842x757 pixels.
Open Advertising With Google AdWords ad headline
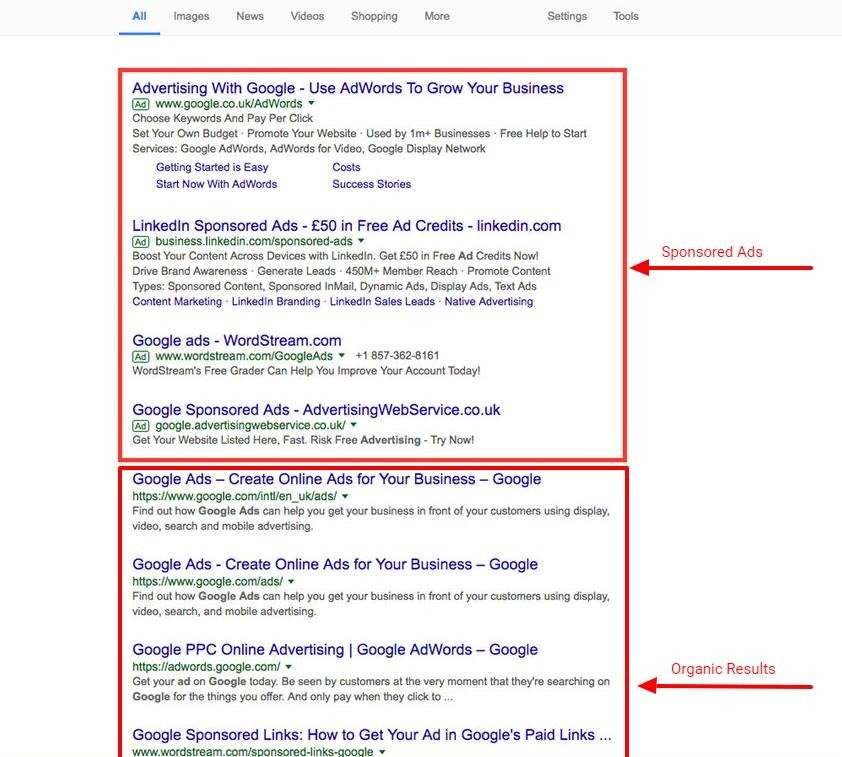click(348, 88)
